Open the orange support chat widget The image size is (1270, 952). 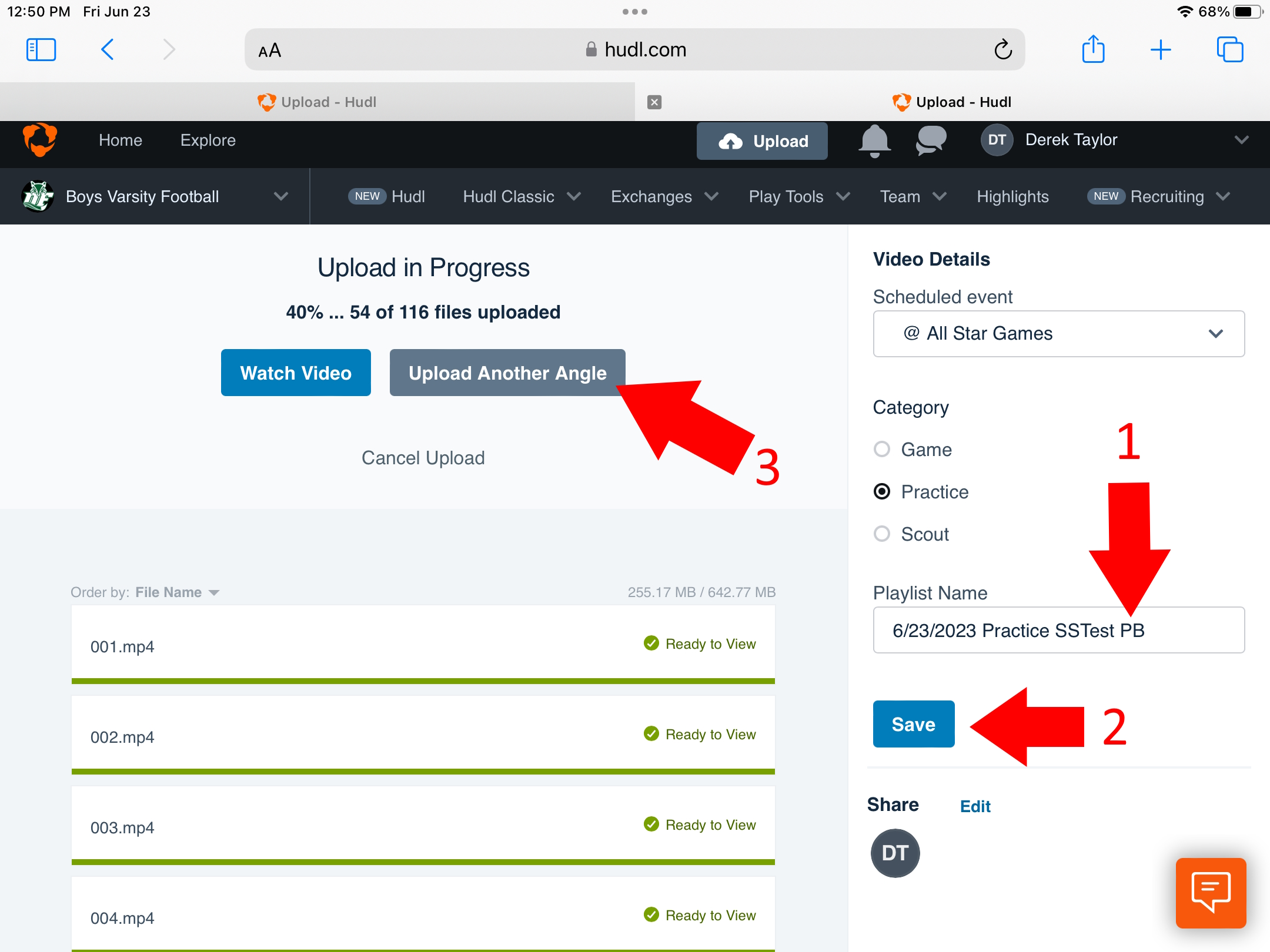point(1211,893)
